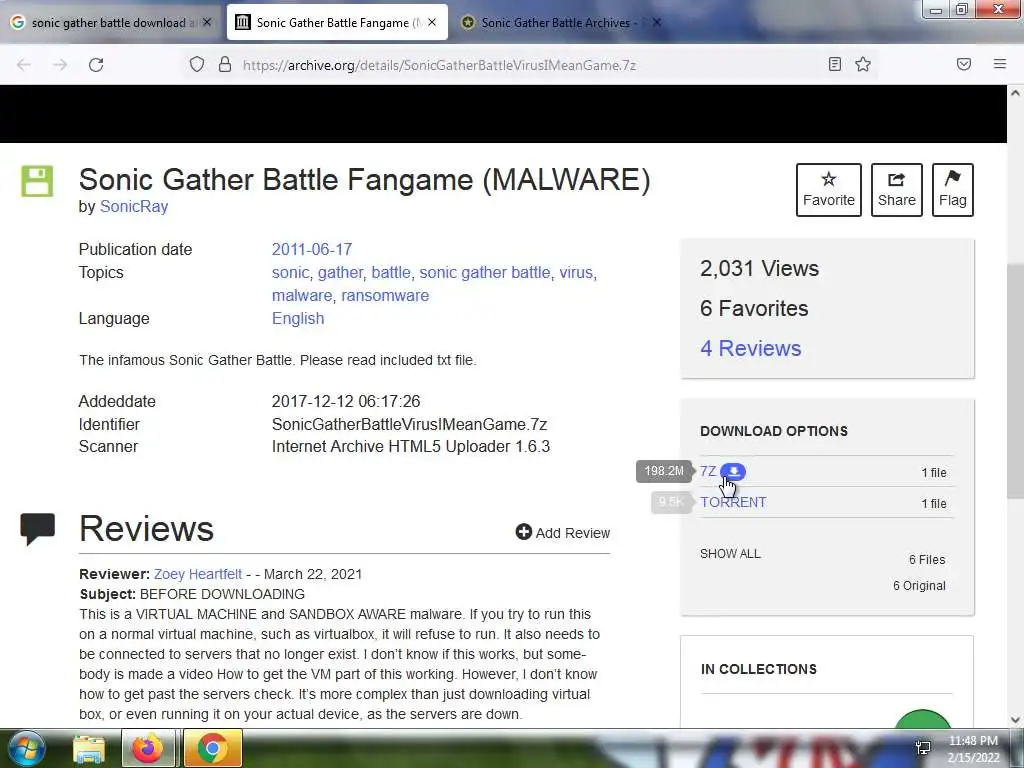Screen dimensions: 1024x768
Task: Click the '6 Original' count text
Action: pos(920,586)
